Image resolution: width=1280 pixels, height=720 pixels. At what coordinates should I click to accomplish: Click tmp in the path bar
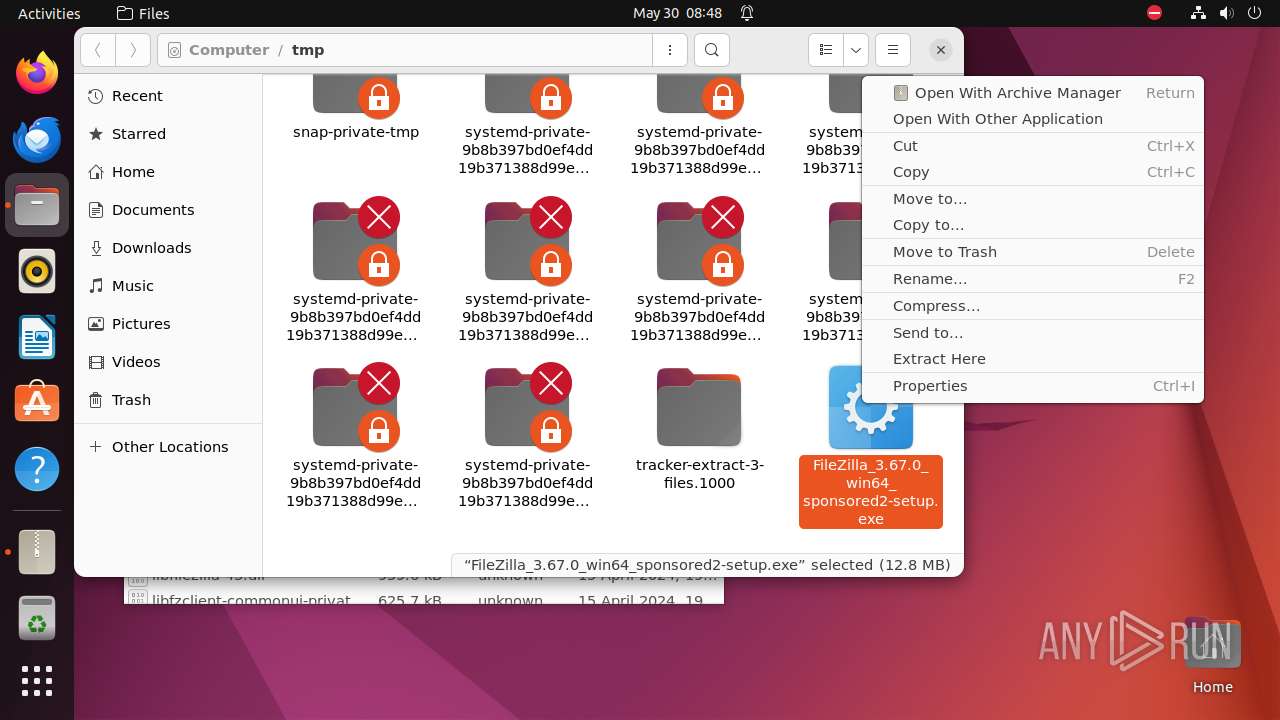308,50
